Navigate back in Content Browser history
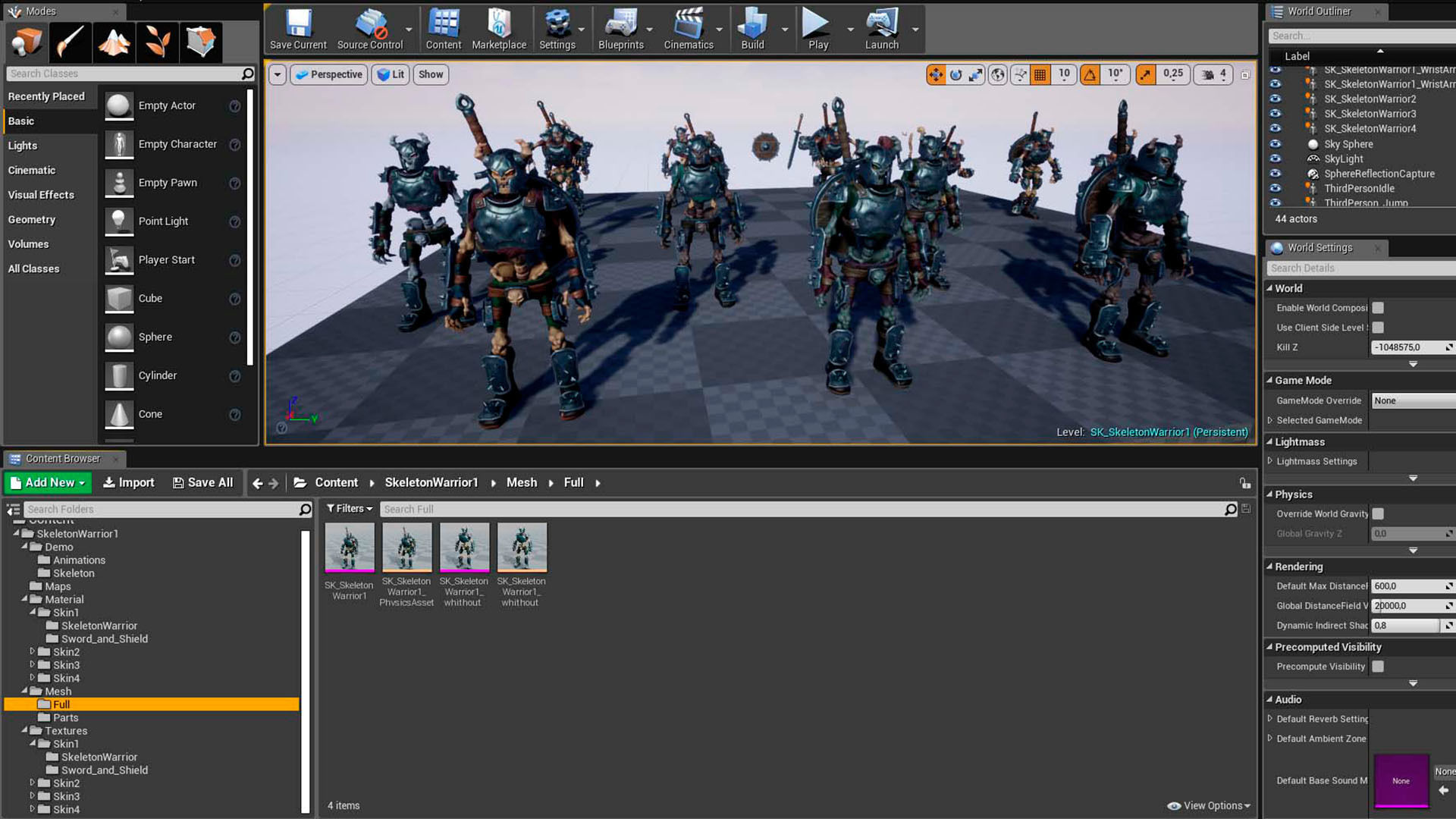Screen dimensions: 1456x819 (x=257, y=483)
